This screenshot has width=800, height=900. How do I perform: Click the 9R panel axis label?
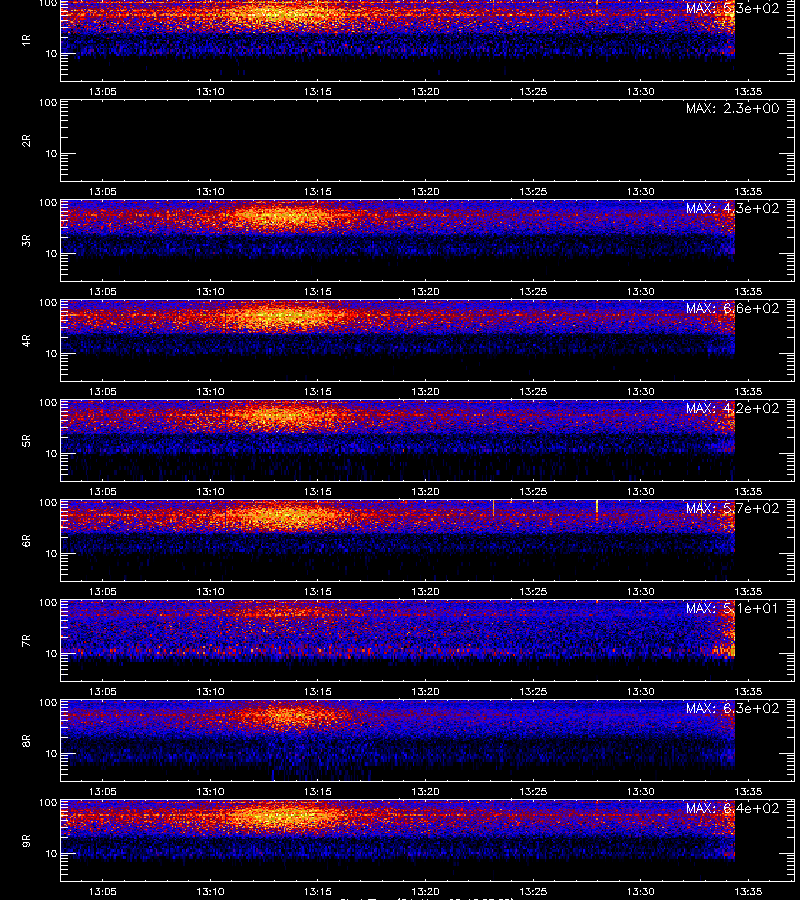point(26,841)
